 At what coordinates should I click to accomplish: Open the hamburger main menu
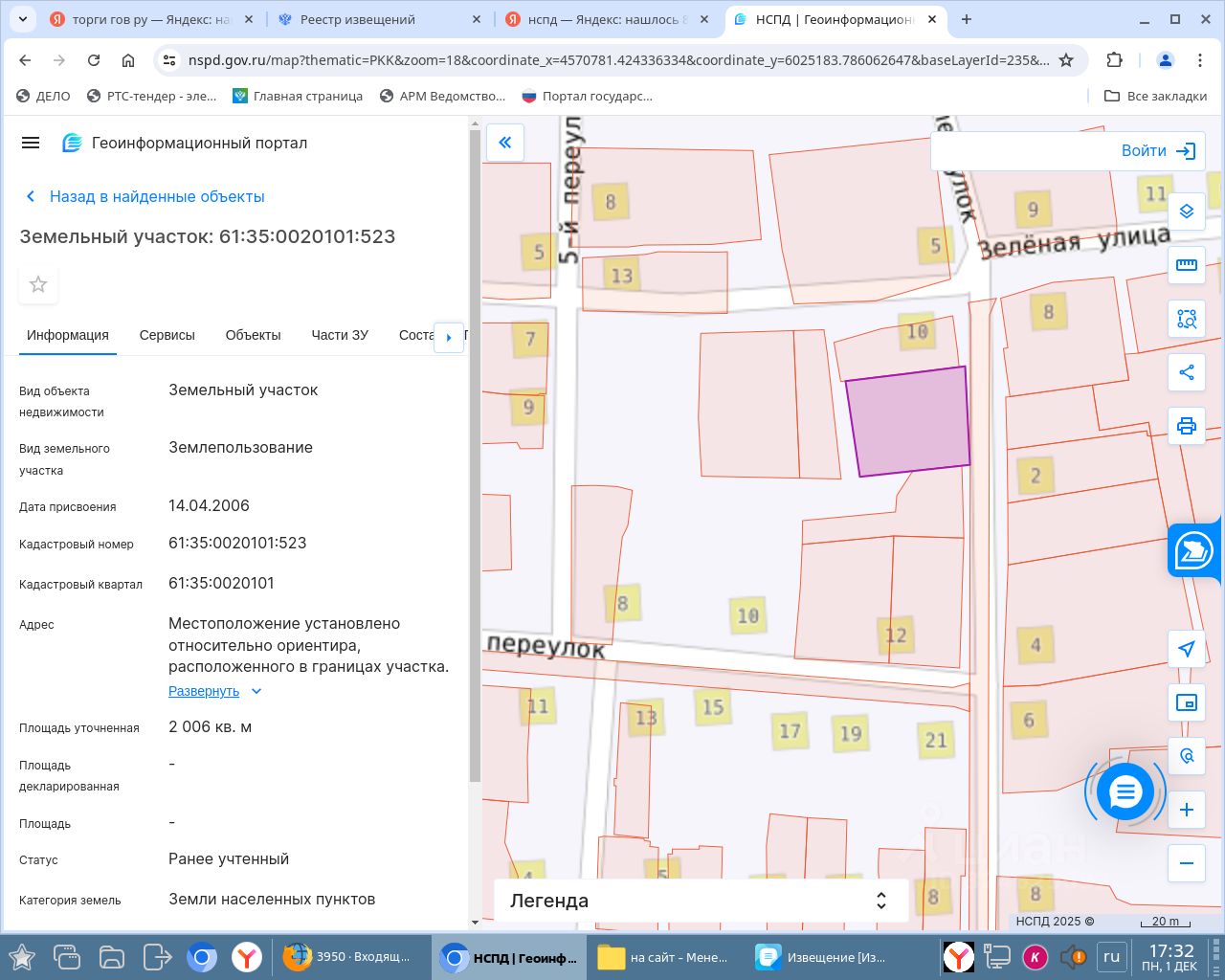(31, 143)
